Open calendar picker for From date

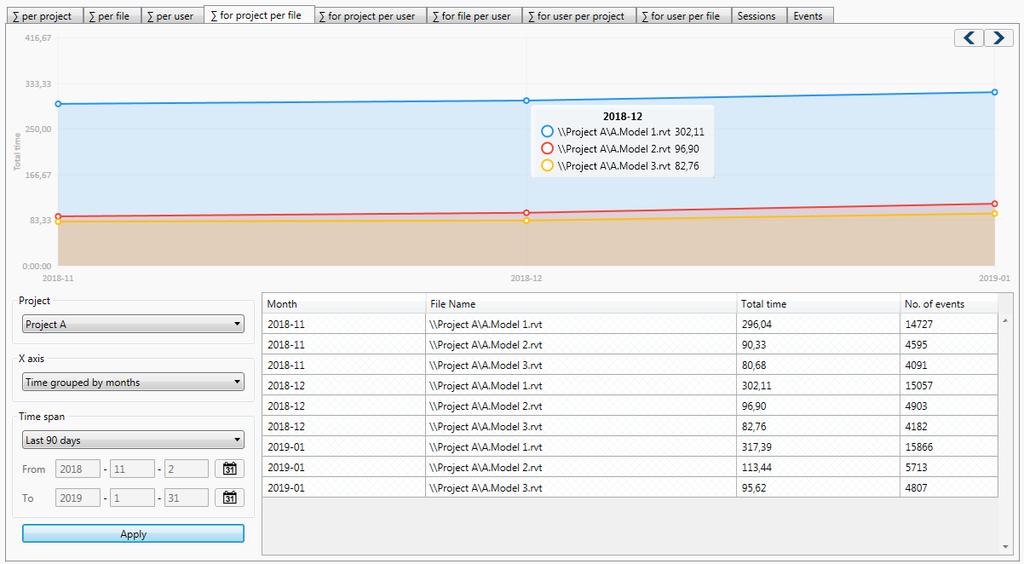229,469
